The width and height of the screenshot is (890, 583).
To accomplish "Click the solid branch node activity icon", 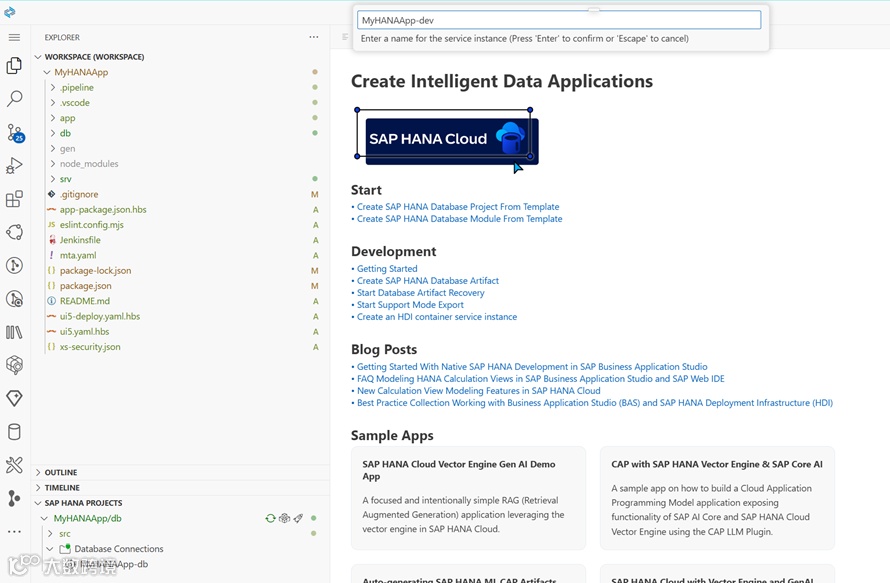I will [x=14, y=498].
